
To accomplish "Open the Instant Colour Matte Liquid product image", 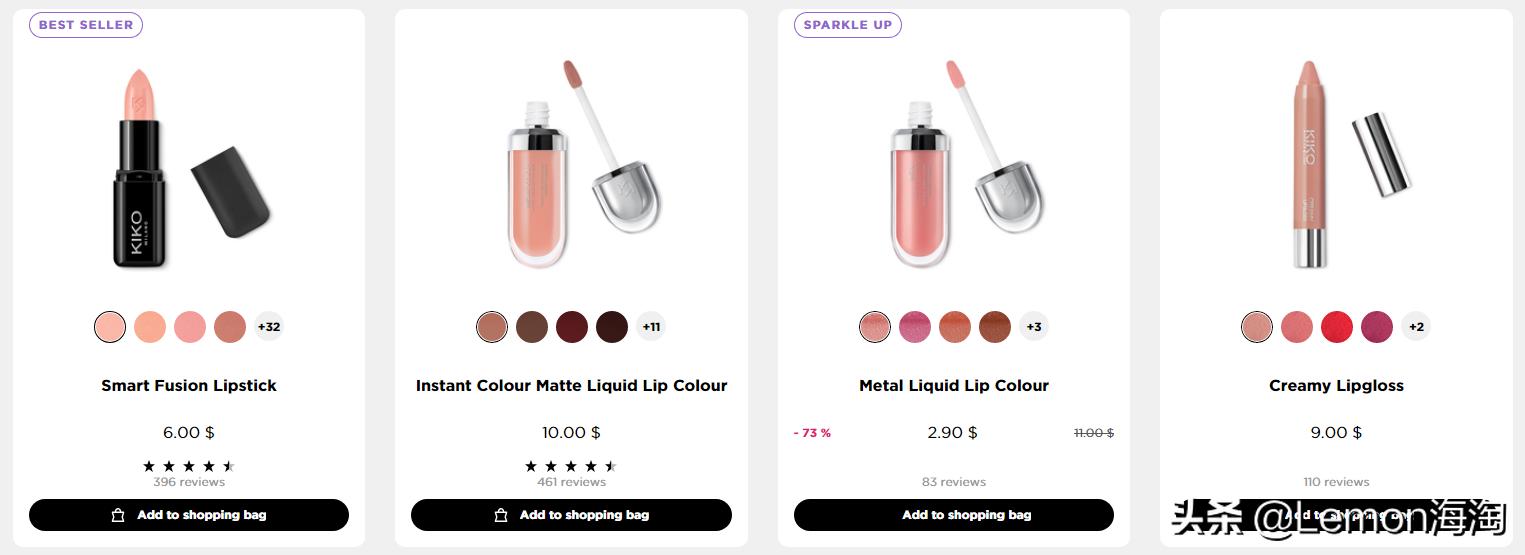I will tap(571, 165).
